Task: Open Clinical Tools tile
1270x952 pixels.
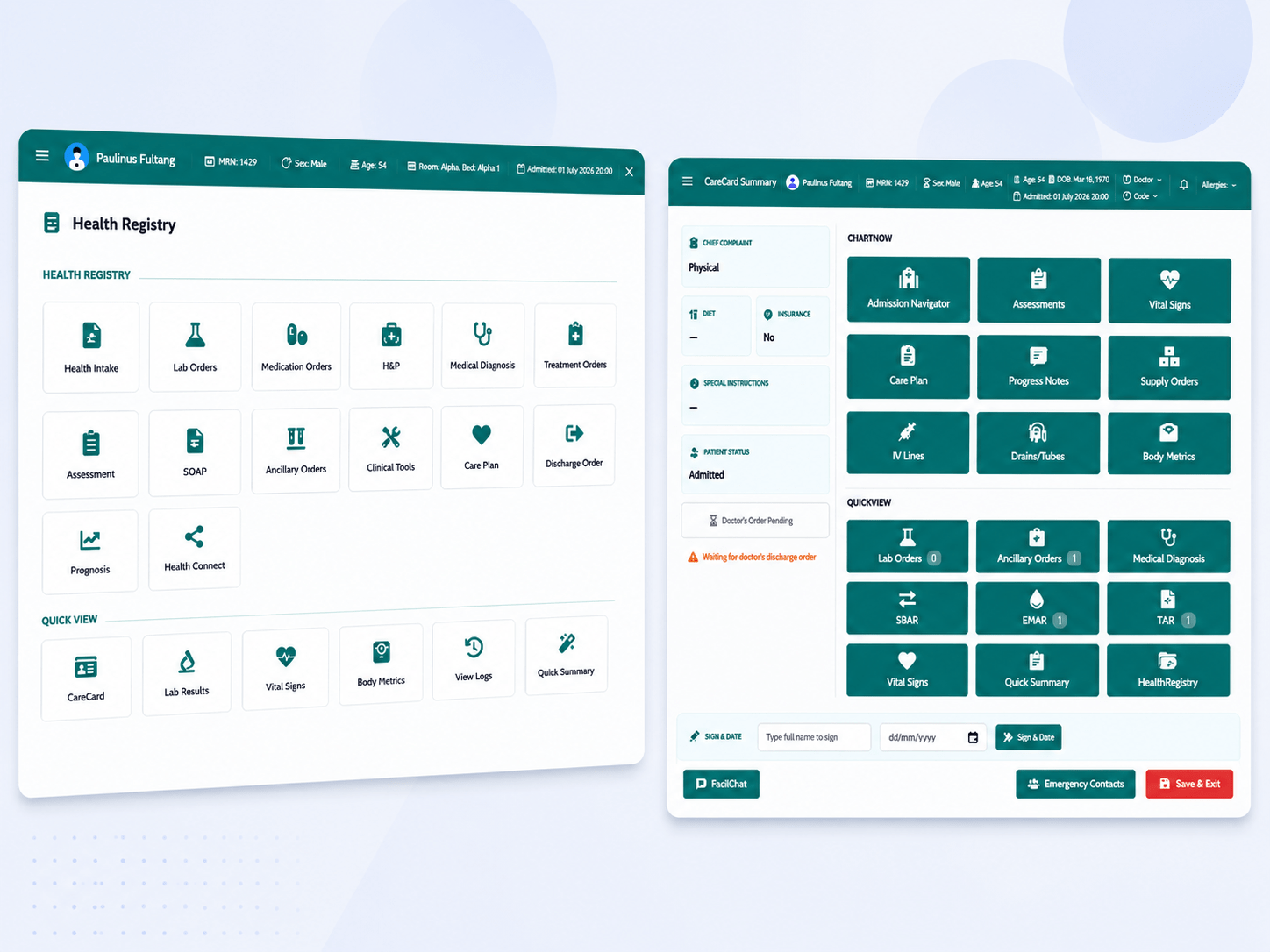Action: tap(391, 448)
